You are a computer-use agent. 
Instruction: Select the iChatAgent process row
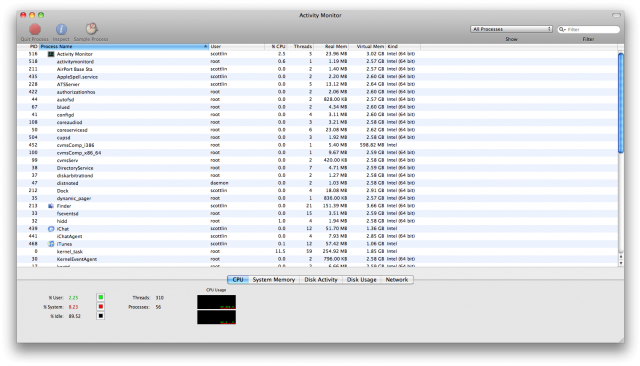click(x=317, y=236)
